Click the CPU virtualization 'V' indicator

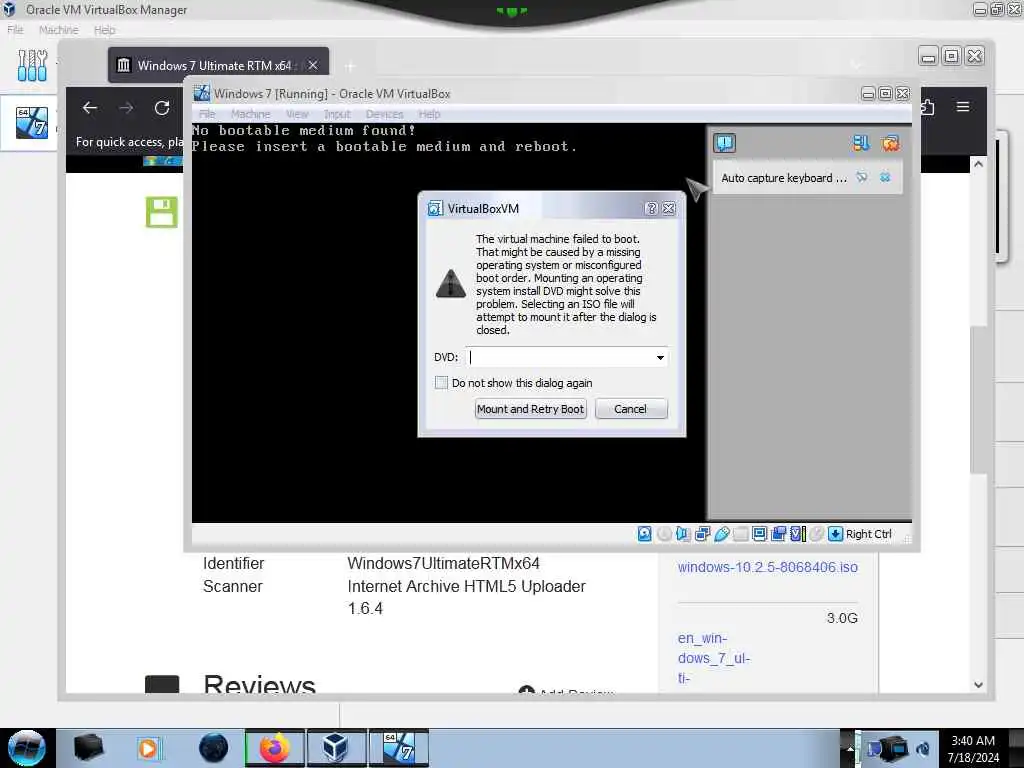[797, 534]
